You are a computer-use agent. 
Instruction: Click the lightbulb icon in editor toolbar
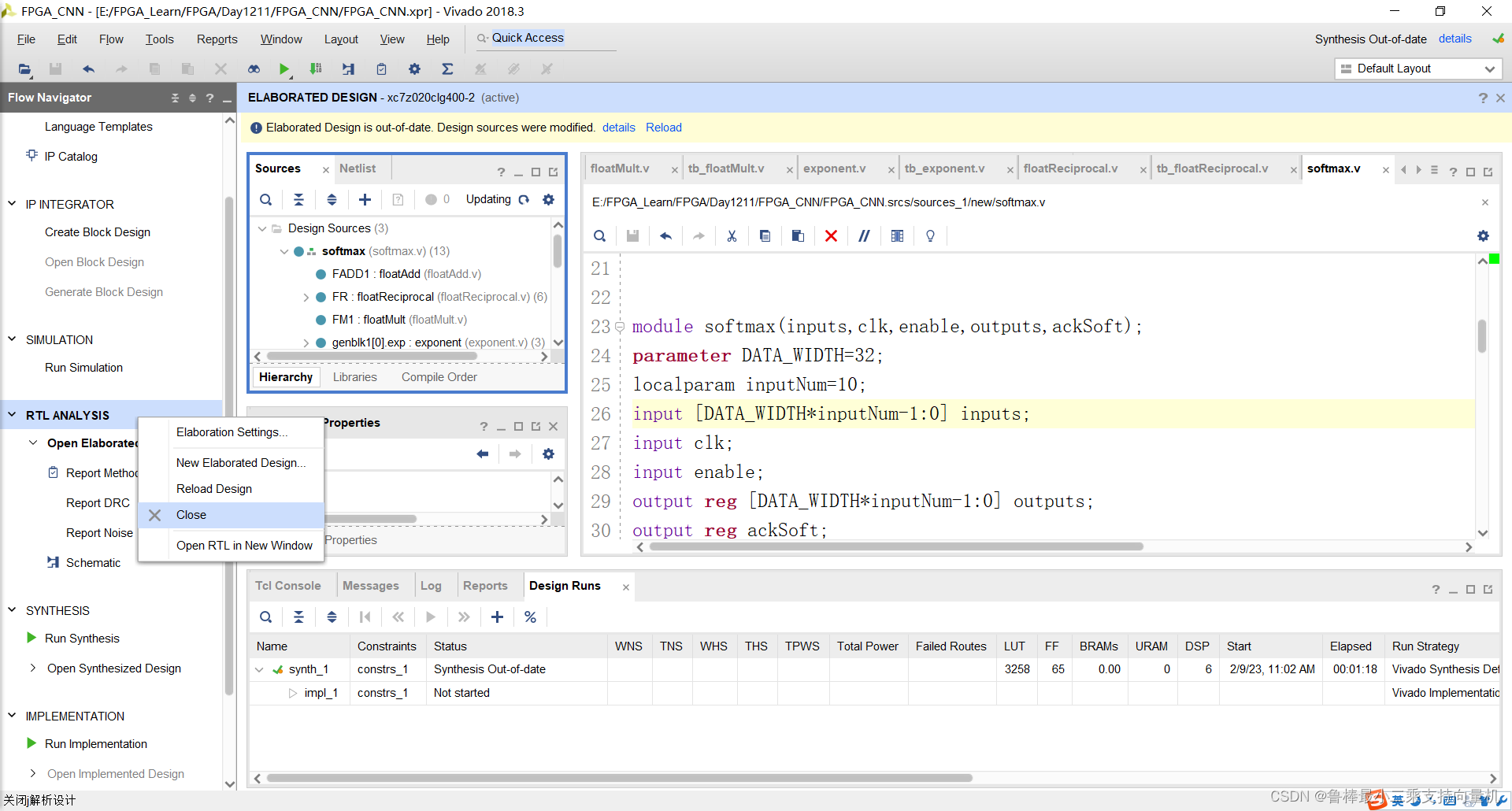point(930,236)
